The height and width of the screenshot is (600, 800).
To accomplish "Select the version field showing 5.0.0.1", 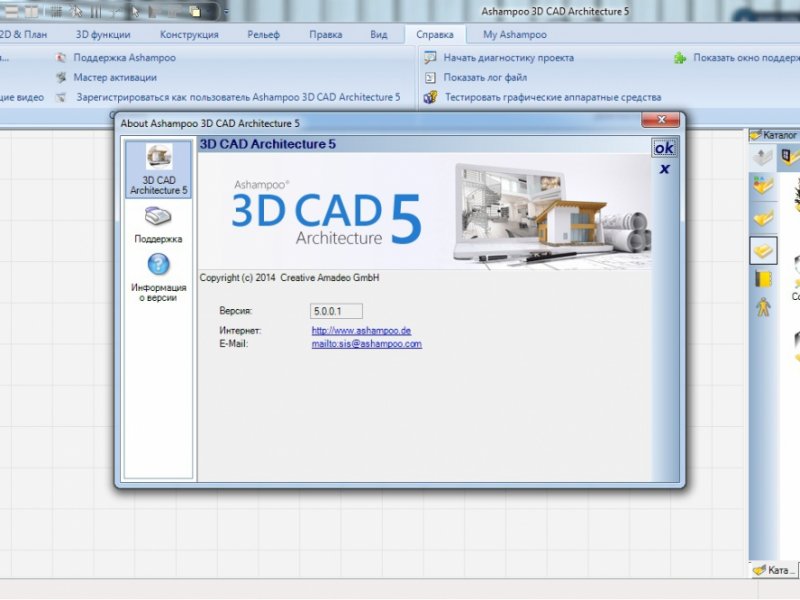I will (x=336, y=311).
